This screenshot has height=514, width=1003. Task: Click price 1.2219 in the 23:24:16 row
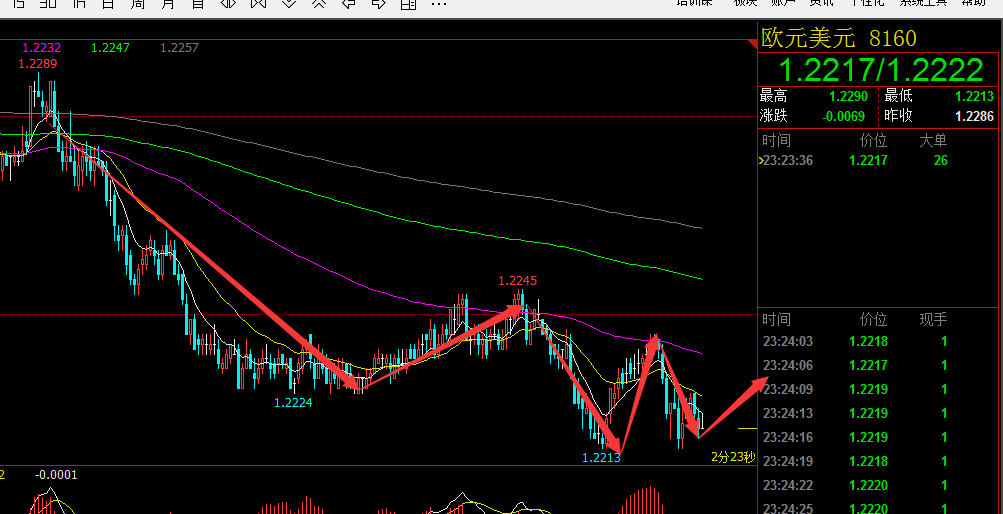coord(868,437)
